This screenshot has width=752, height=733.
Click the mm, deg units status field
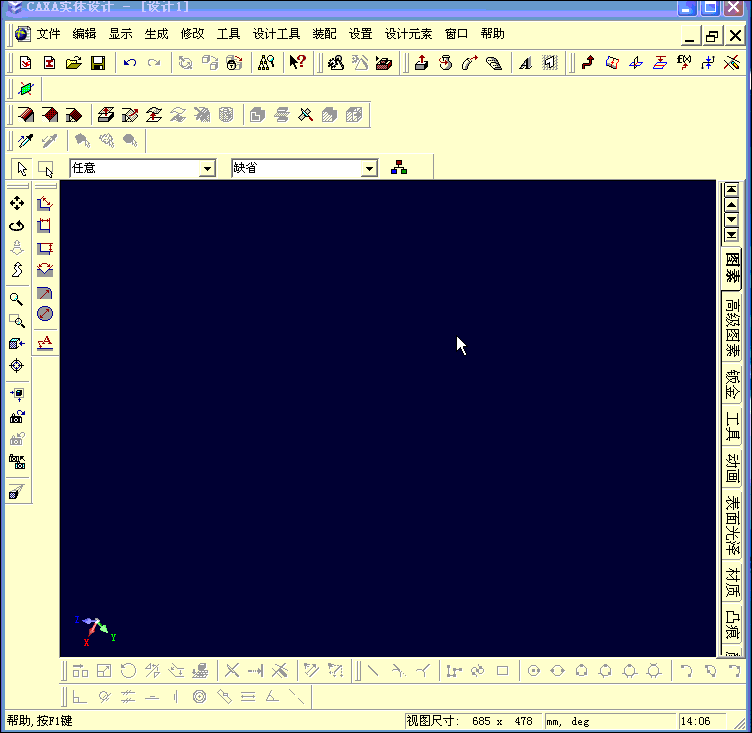[x=610, y=721]
